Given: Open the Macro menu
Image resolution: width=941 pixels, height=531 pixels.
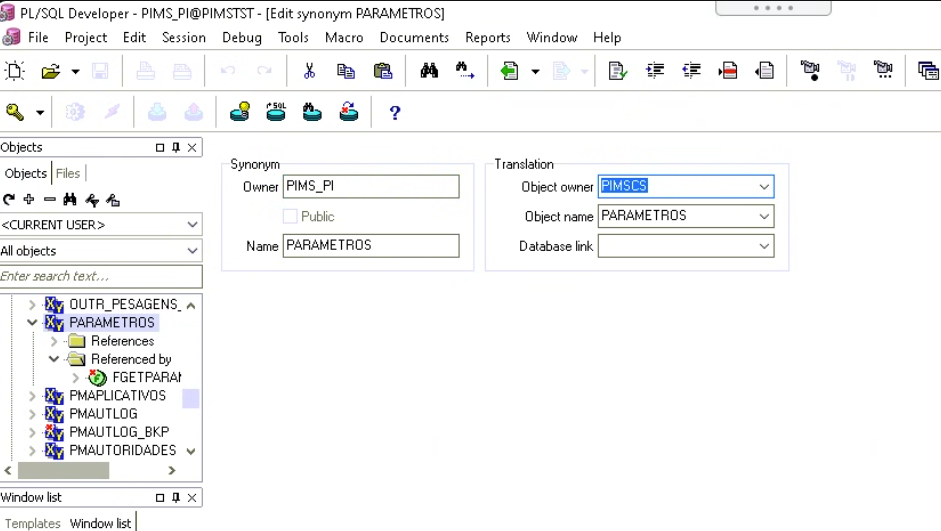Looking at the screenshot, I should pos(344,37).
